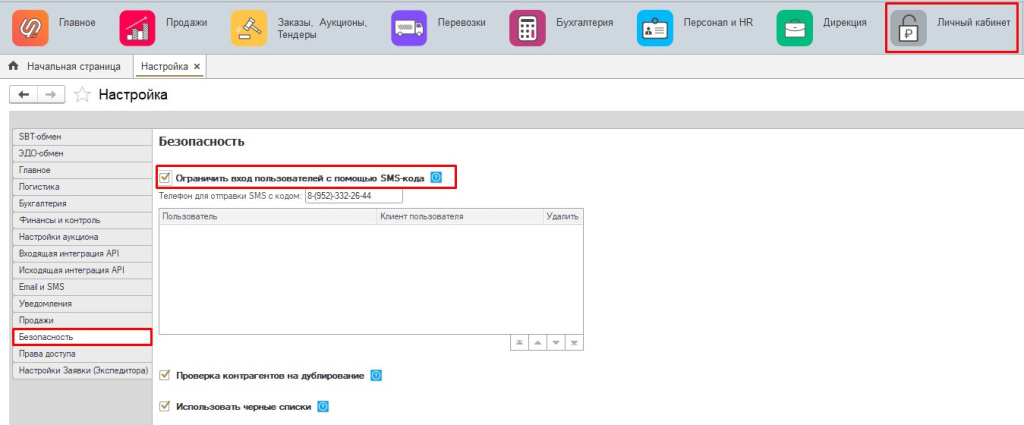Image resolution: width=1024 pixels, height=425 pixels.
Task: Click the home icon of Начальная страница
Action: click(12, 66)
